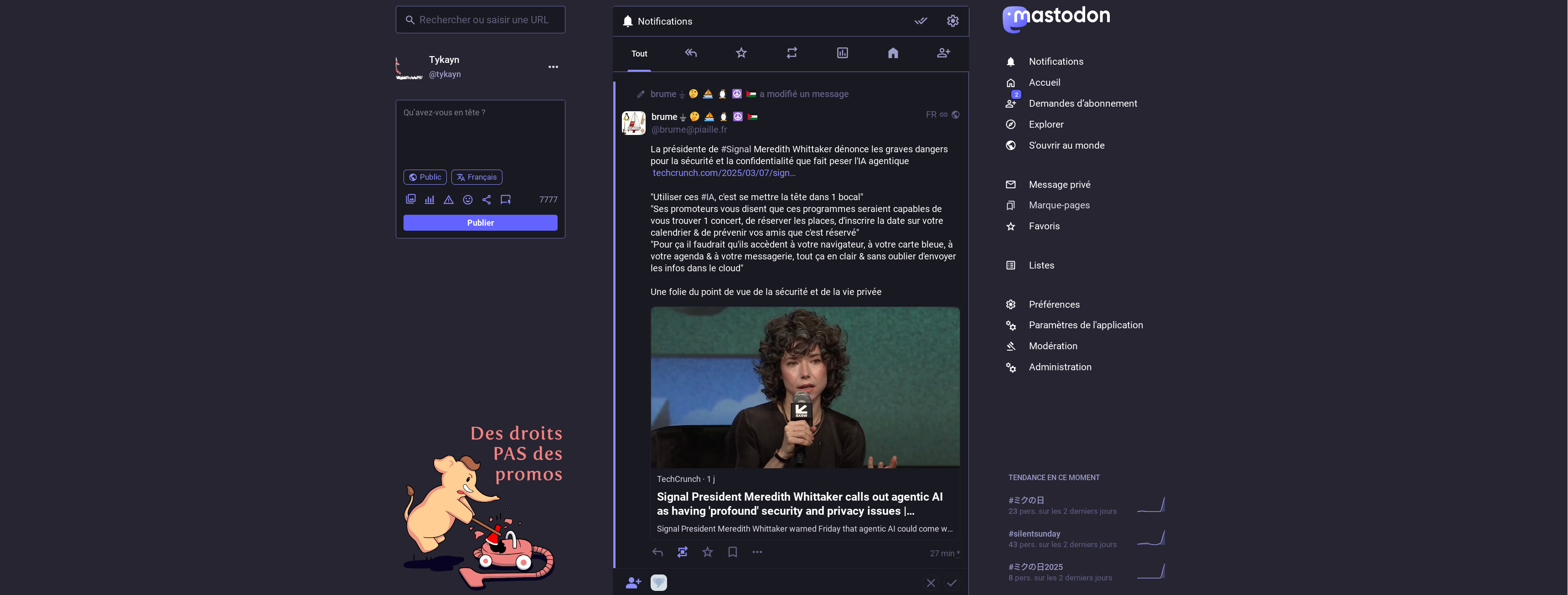
Task: Click the Tykayn profile avatar
Action: coord(409,67)
